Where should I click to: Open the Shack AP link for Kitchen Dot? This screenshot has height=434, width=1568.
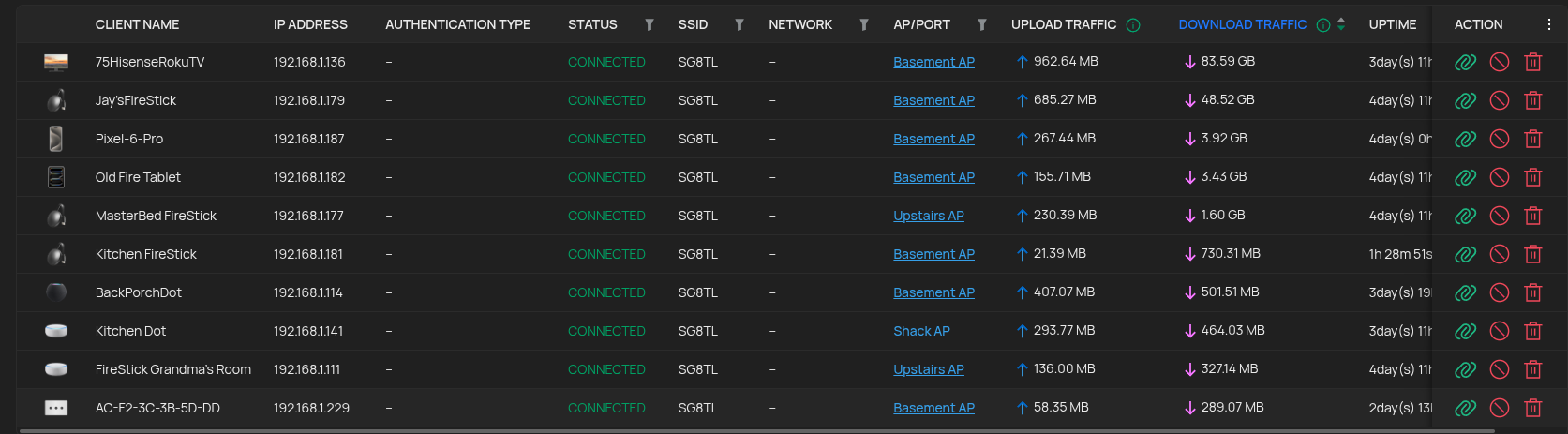[x=921, y=331]
